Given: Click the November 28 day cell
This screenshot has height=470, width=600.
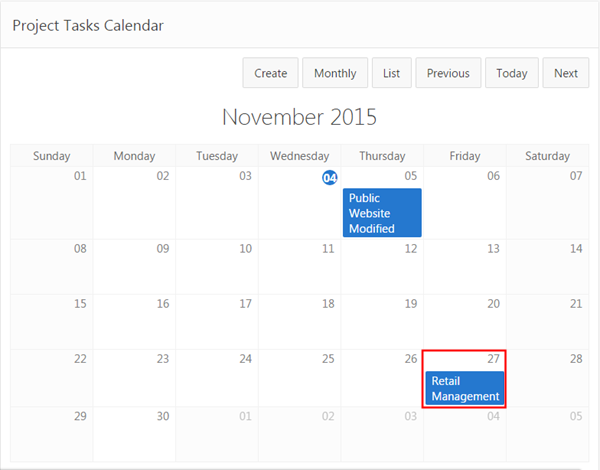Looking at the screenshot, I should tap(547, 376).
